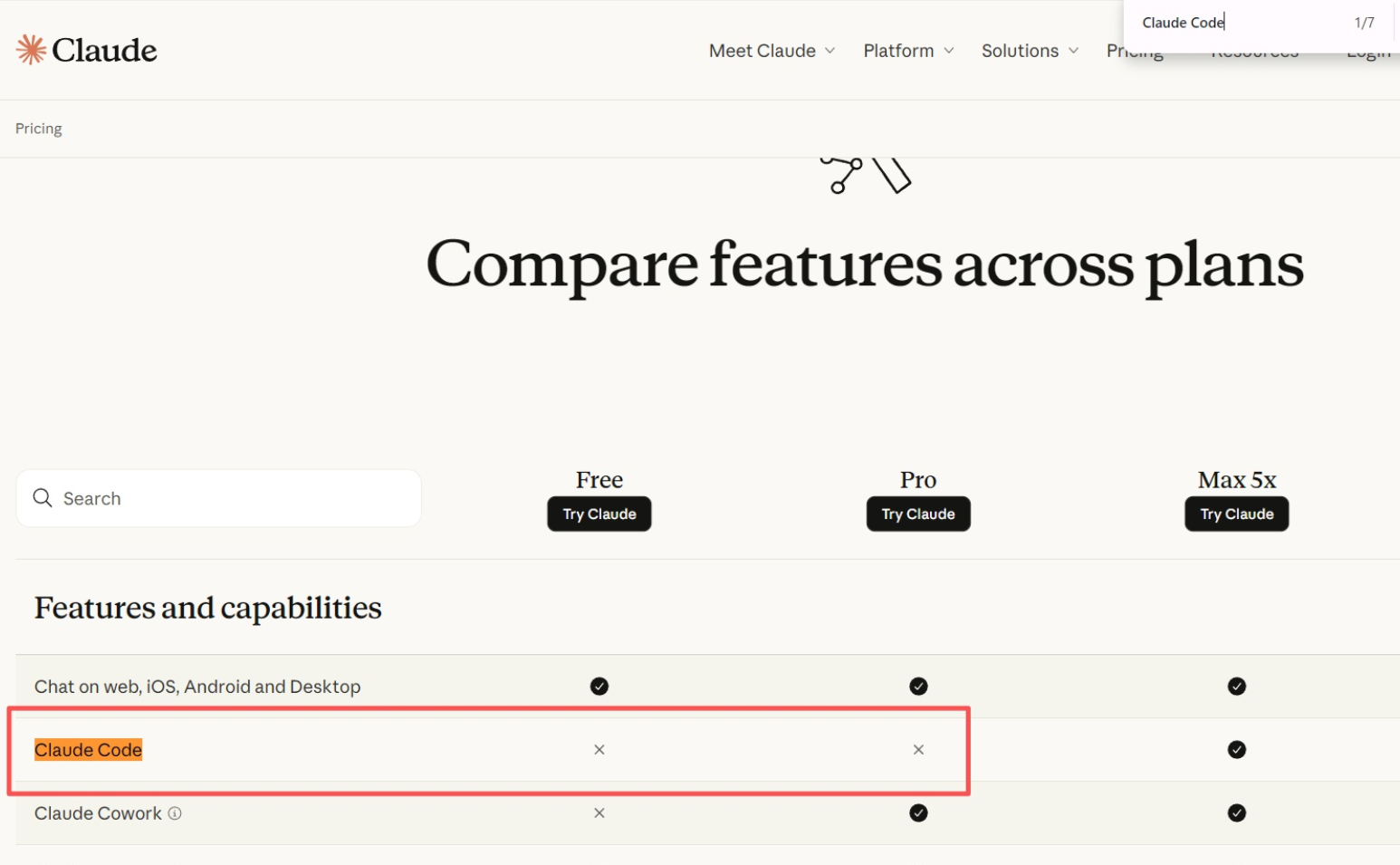The width and height of the screenshot is (1400, 865).
Task: Click Try Claude under the Max 5x plan
Action: 1237,514
